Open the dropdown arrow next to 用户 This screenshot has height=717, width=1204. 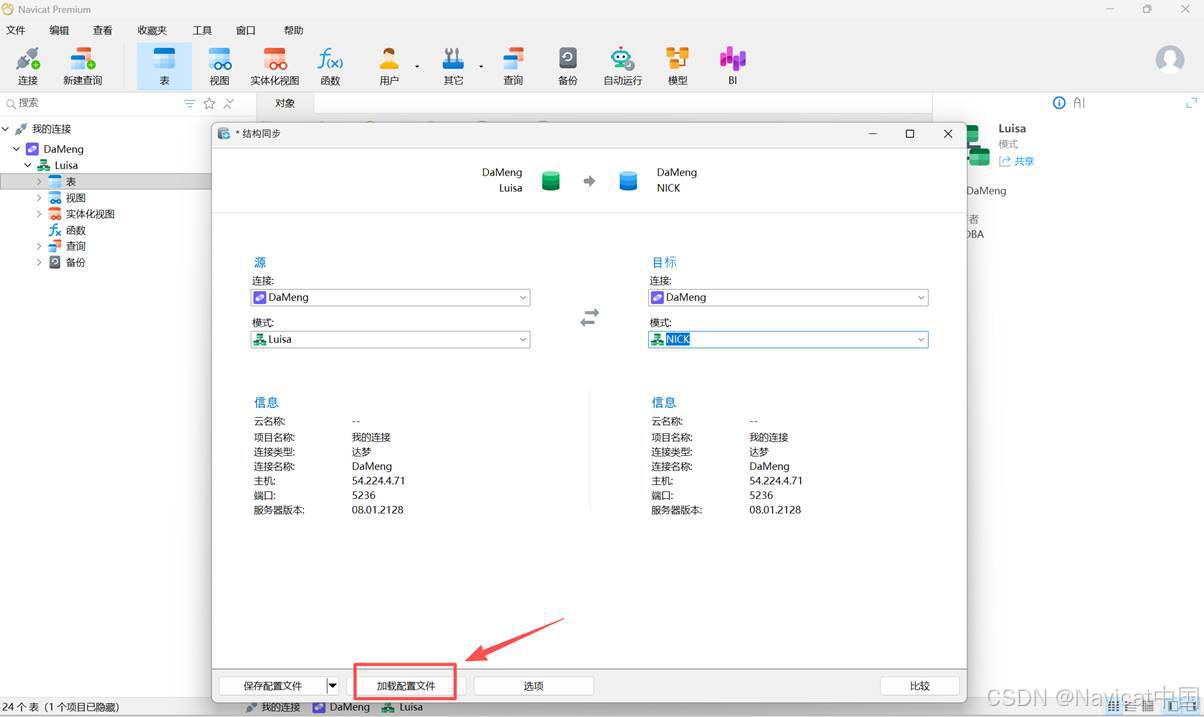point(417,67)
